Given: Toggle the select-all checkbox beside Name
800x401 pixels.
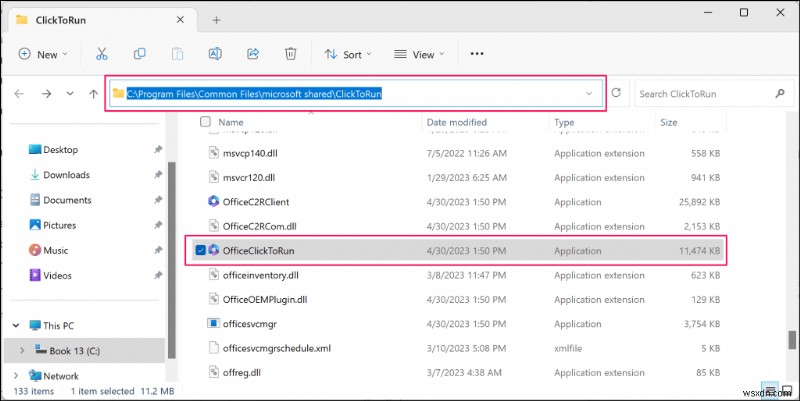Looking at the screenshot, I should pos(205,121).
